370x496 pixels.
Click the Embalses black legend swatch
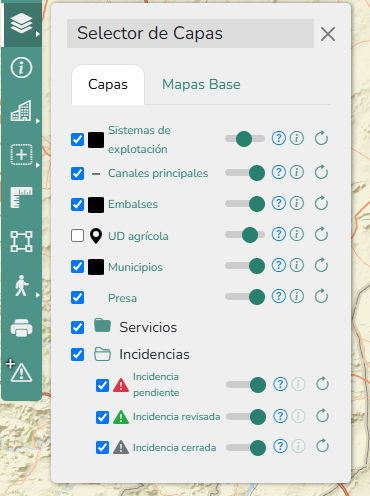(x=96, y=205)
